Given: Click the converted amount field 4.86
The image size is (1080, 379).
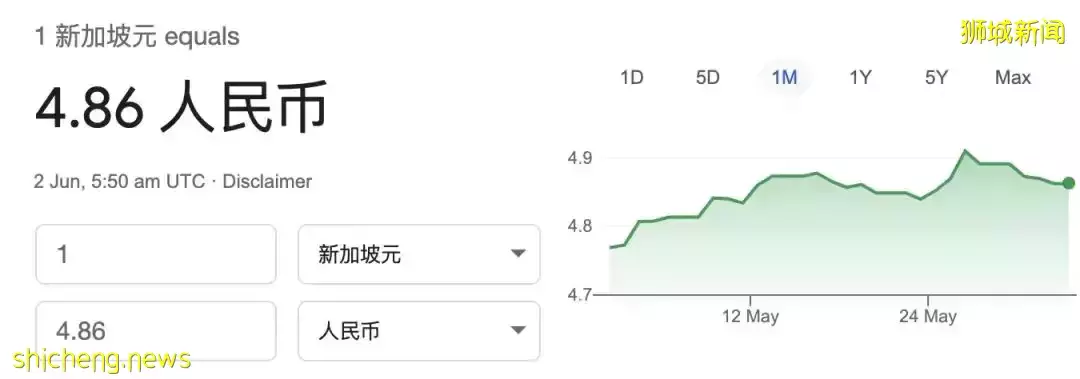Looking at the screenshot, I should (x=156, y=331).
